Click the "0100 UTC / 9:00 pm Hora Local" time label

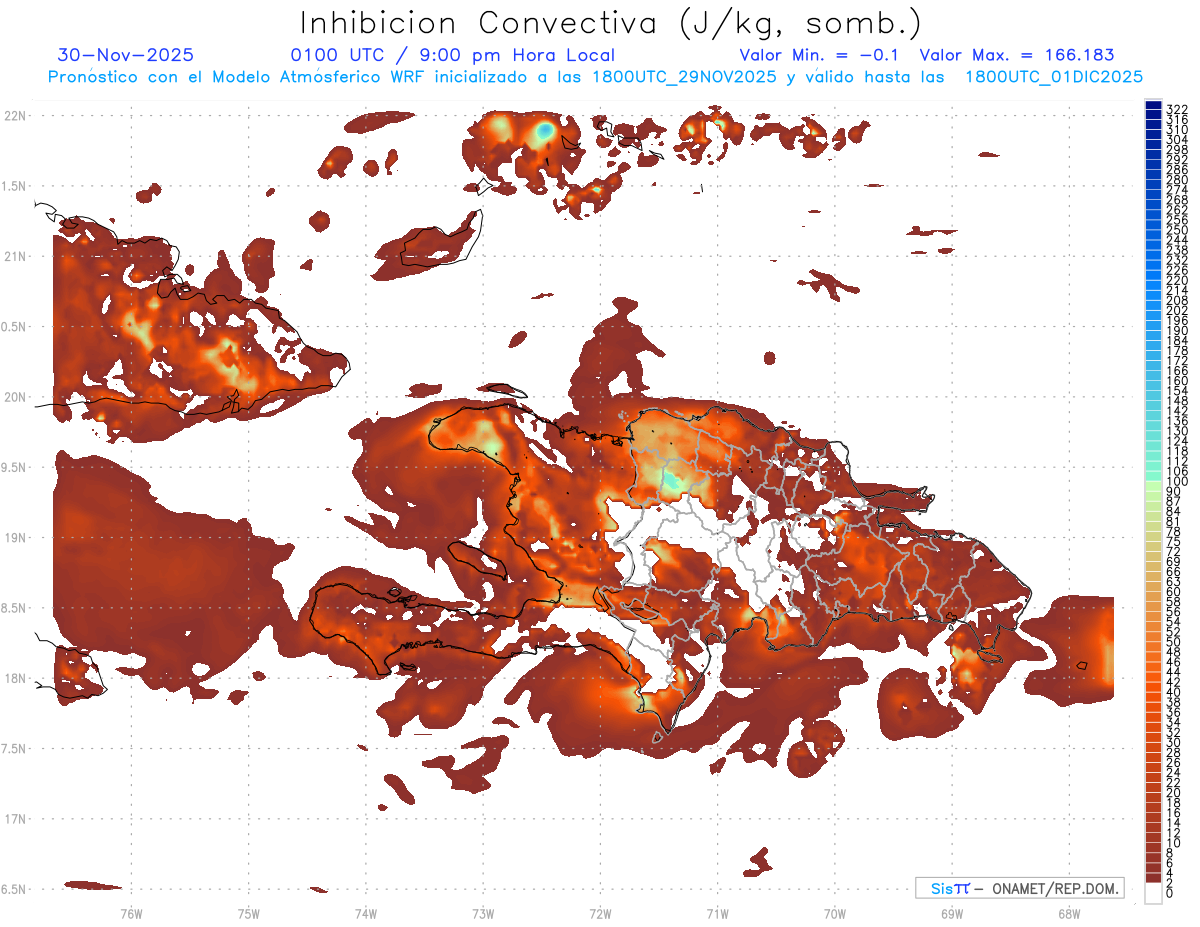[453, 55]
